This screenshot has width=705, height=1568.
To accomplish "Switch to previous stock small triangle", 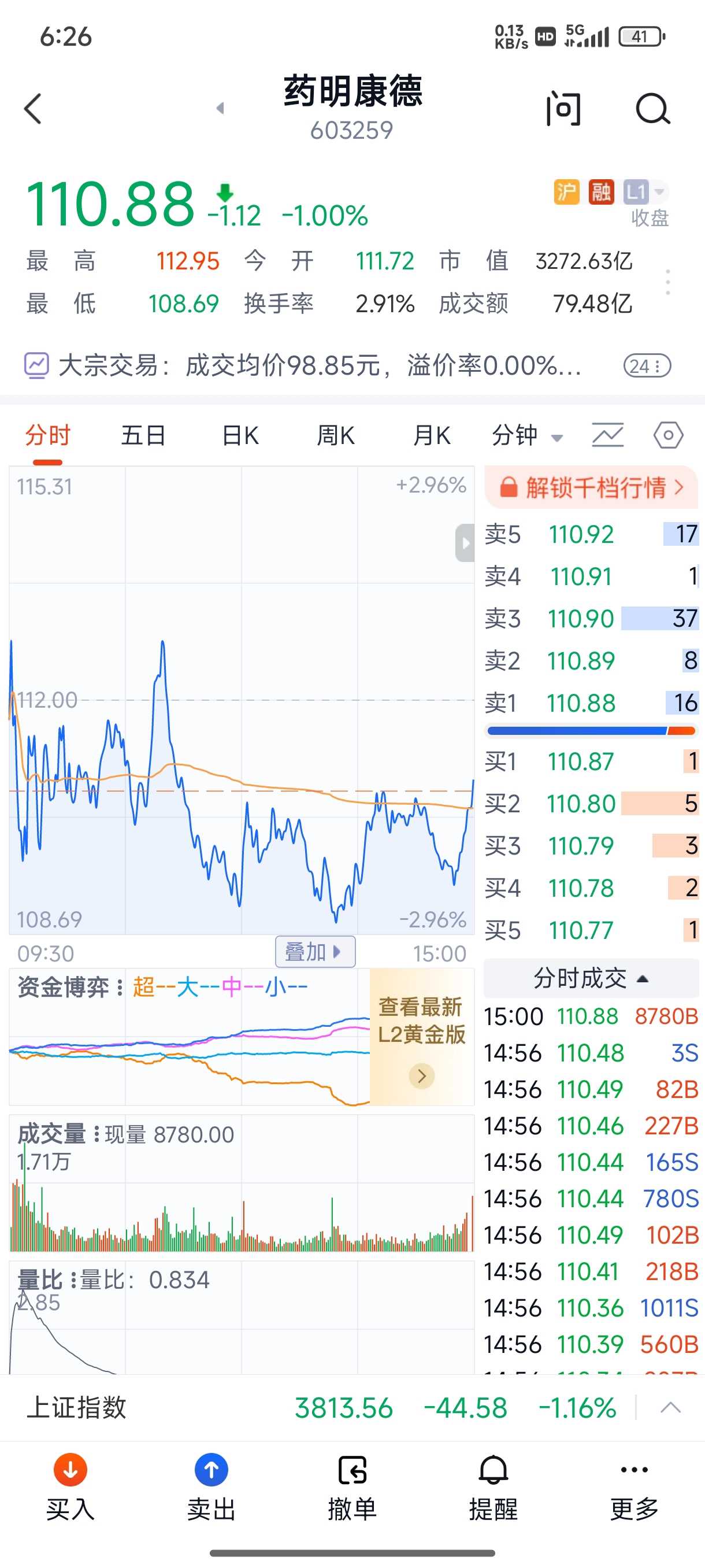I will (220, 108).
